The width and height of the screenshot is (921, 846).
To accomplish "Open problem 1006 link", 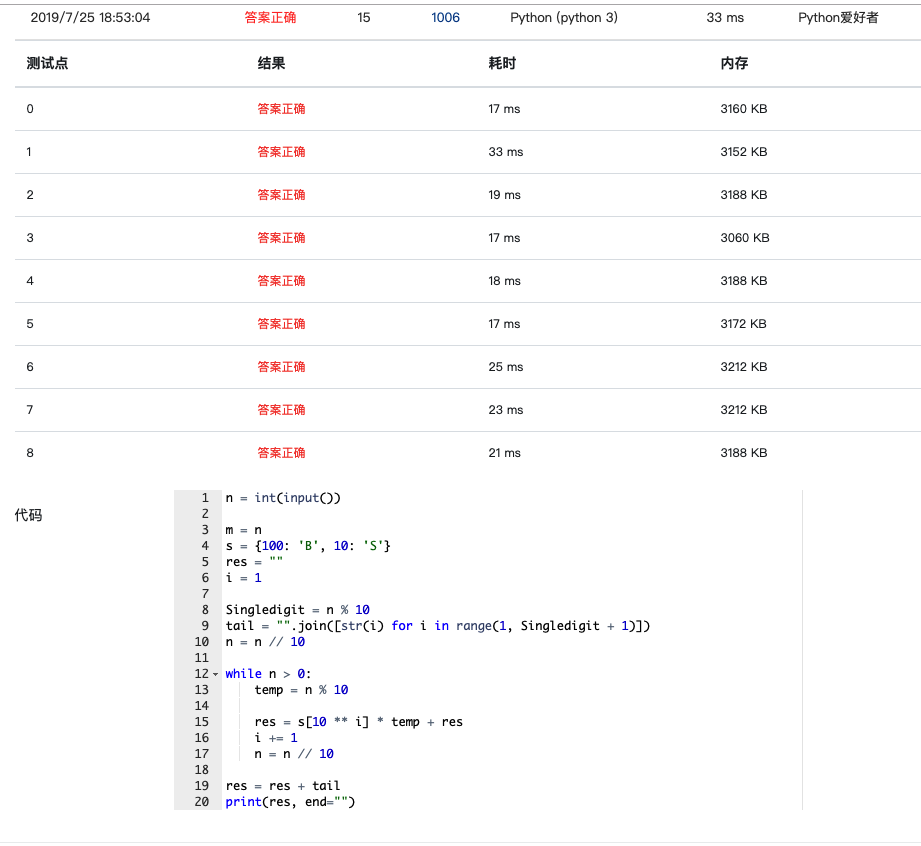I will click(x=445, y=18).
